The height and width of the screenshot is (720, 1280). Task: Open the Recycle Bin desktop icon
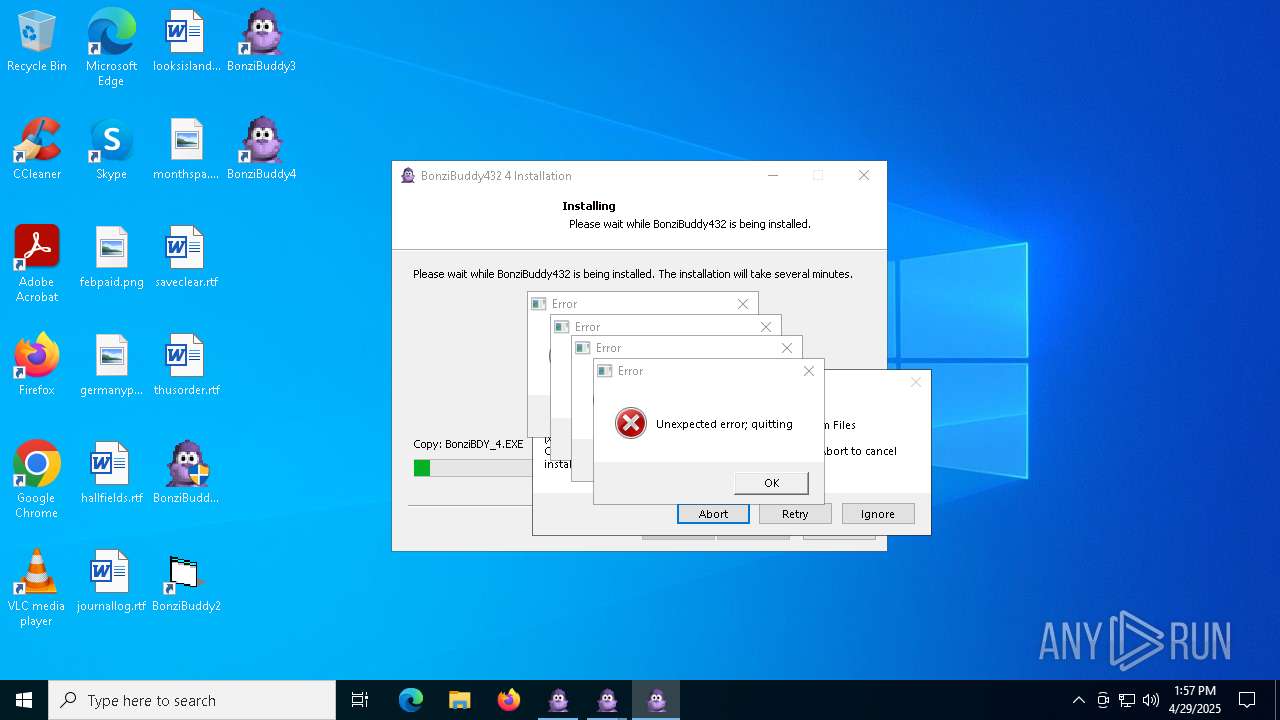coord(37,41)
